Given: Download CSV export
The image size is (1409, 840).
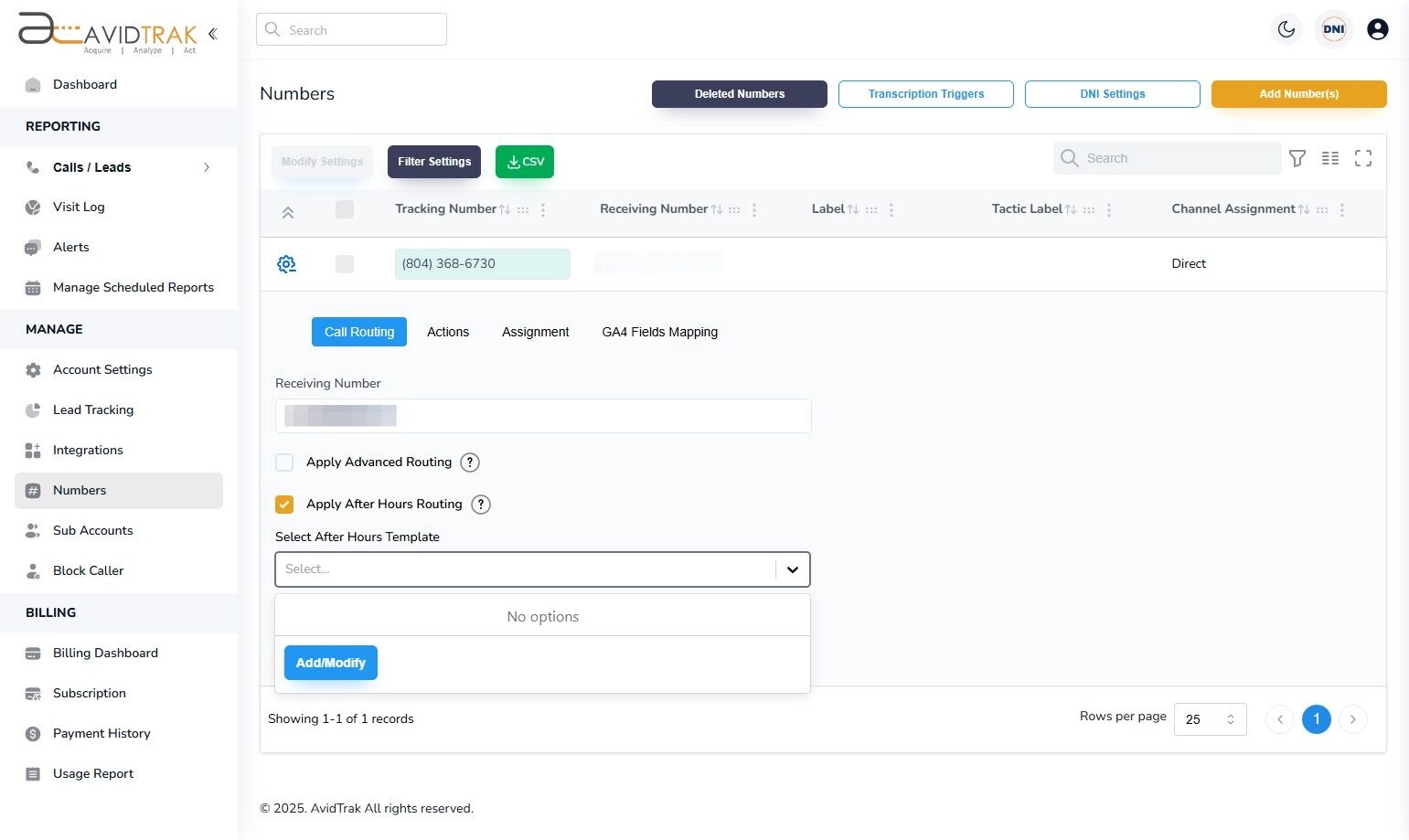Looking at the screenshot, I should click(x=525, y=162).
